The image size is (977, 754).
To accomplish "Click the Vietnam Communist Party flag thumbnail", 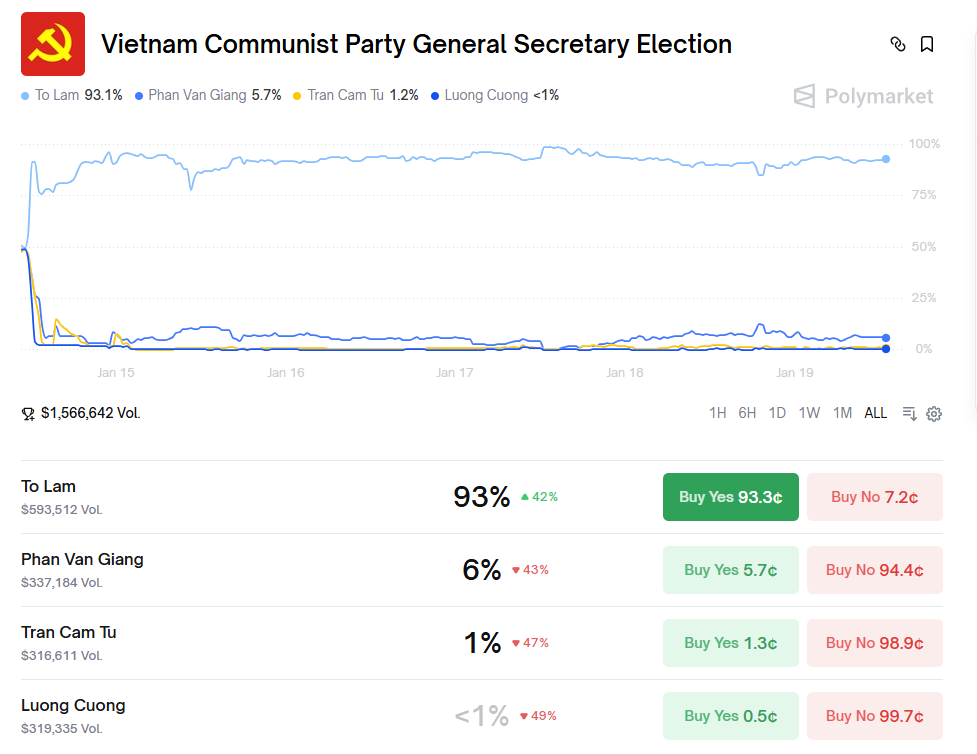I will 53,44.
